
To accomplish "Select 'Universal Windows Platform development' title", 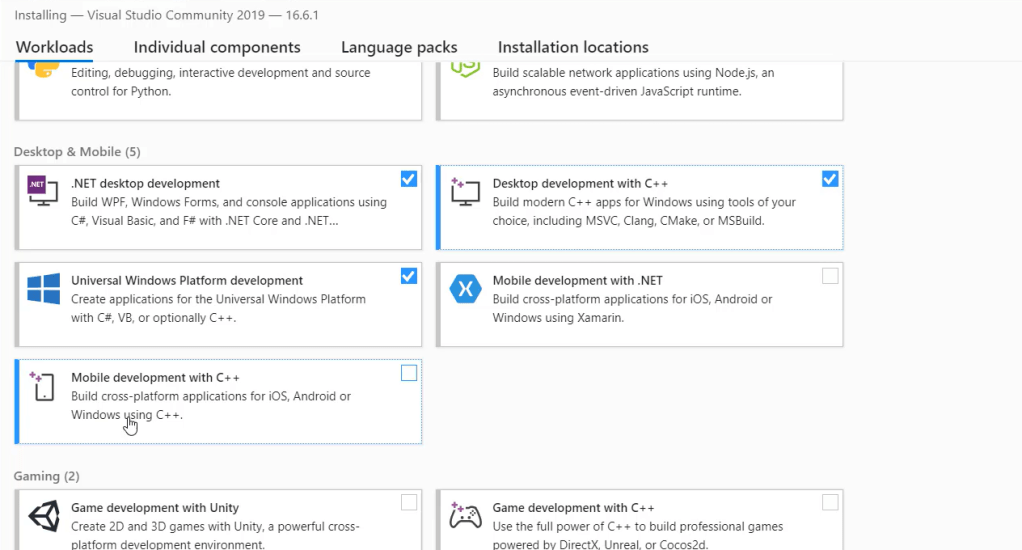I will click(x=187, y=281).
